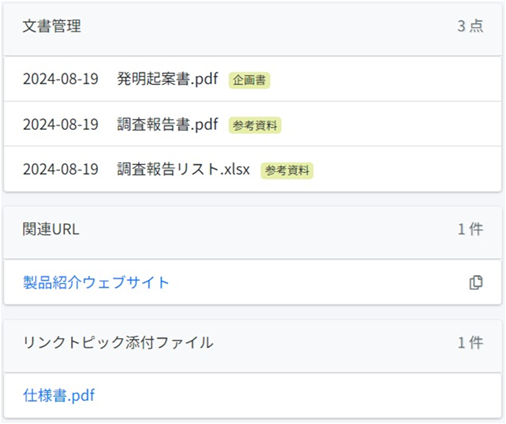Viewport: 506px width, 424px height.
Task: Click the 文書管理 title text
Action: (x=52, y=26)
